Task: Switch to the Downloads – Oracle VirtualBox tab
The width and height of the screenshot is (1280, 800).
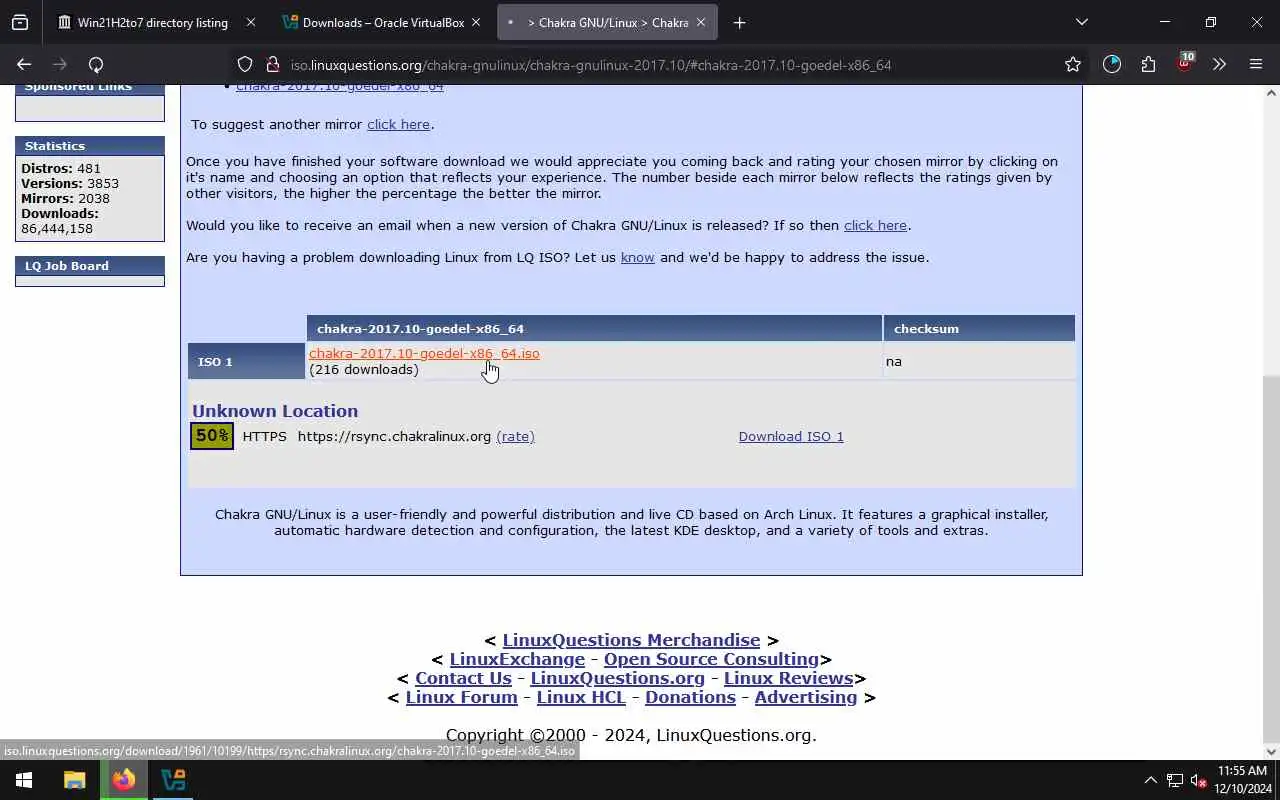Action: tap(383, 22)
